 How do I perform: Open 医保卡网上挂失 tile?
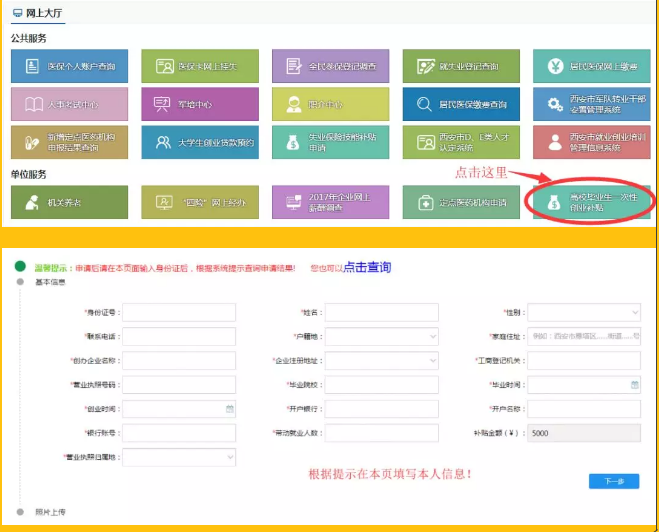pyautogui.click(x=200, y=66)
